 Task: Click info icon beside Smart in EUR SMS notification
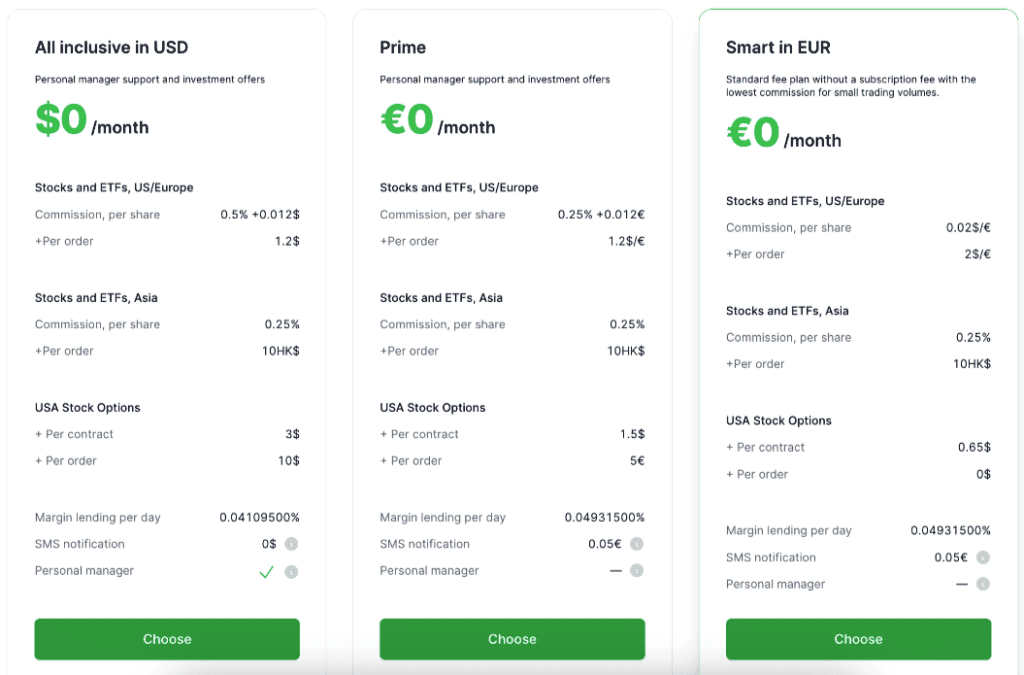pyautogui.click(x=983, y=558)
